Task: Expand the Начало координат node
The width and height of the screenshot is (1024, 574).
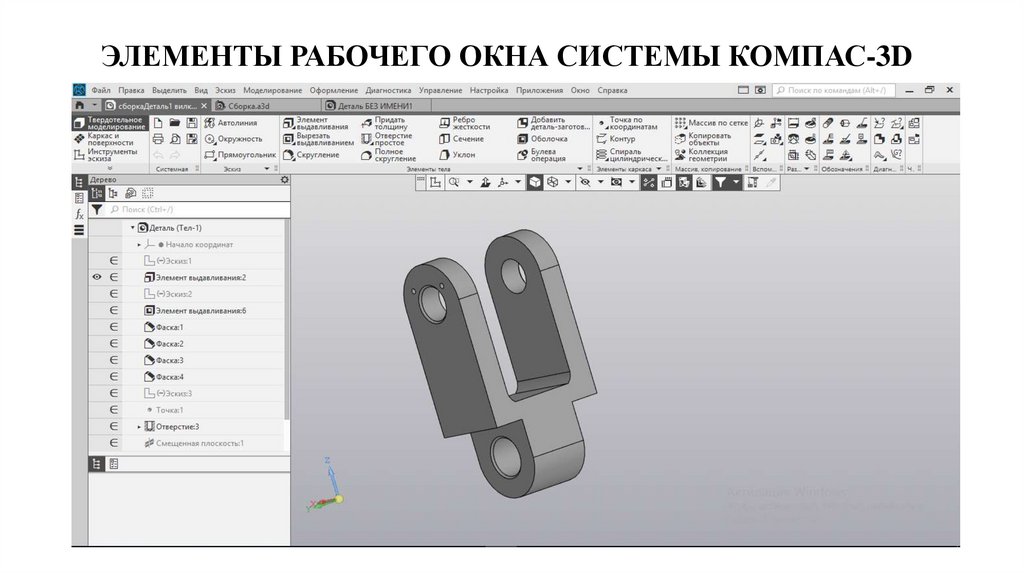Action: coord(139,245)
